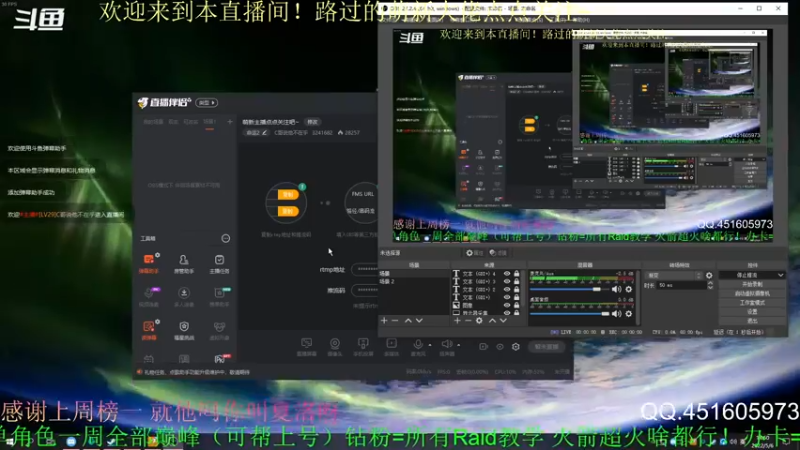The width and height of the screenshot is (800, 450).
Task: Add a source in OBS sources panel
Action: coord(457,320)
